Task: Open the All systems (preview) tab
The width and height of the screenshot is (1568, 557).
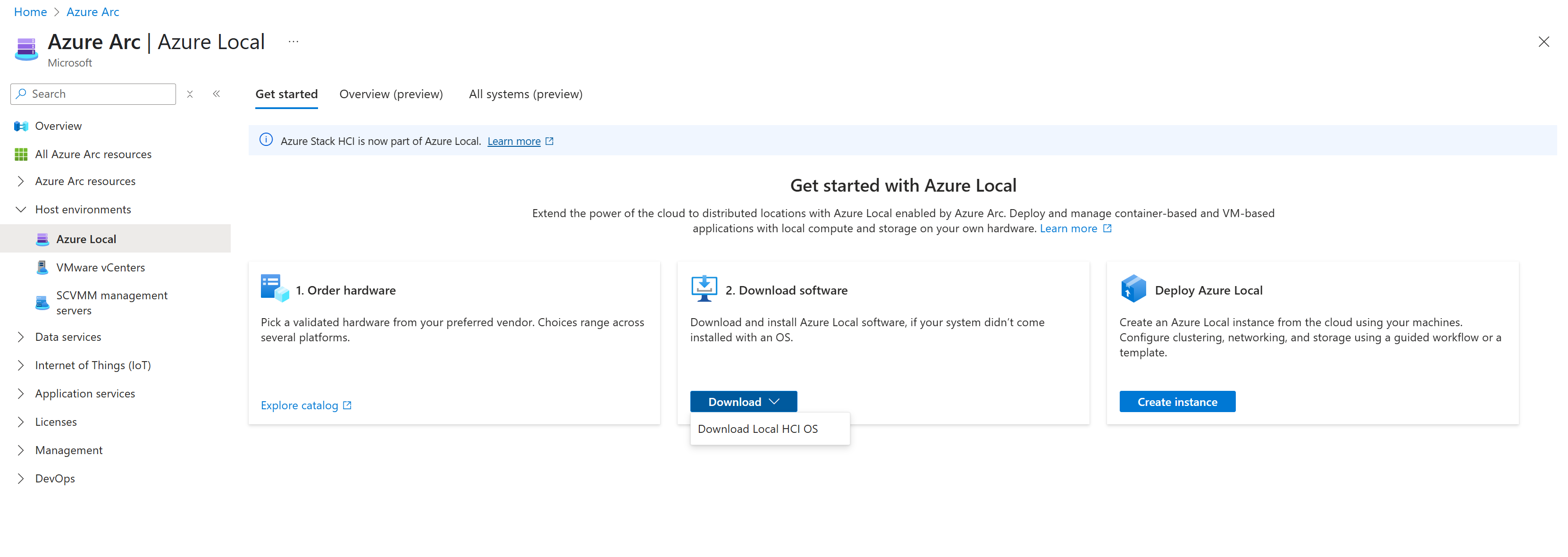Action: [525, 94]
